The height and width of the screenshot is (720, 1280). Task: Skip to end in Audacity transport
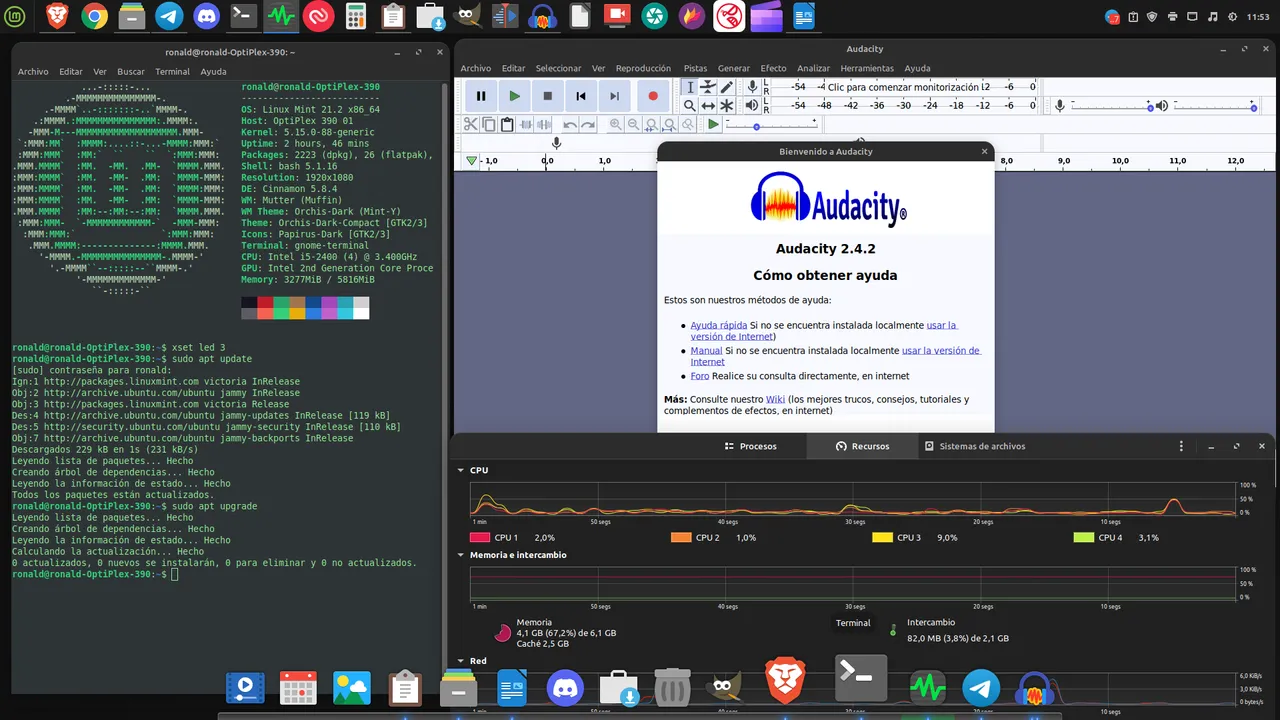(615, 96)
